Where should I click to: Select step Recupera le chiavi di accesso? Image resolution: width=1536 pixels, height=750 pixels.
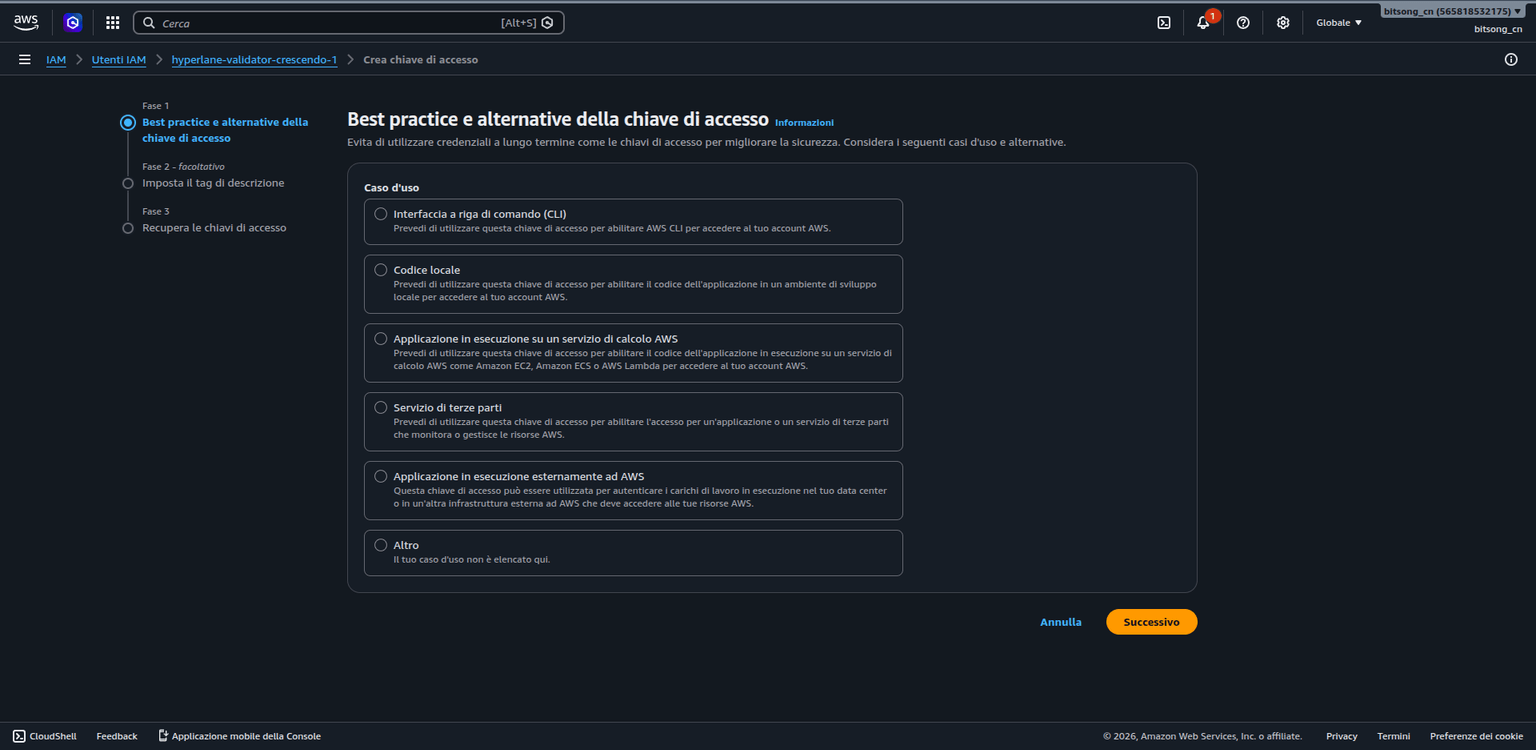tap(214, 228)
